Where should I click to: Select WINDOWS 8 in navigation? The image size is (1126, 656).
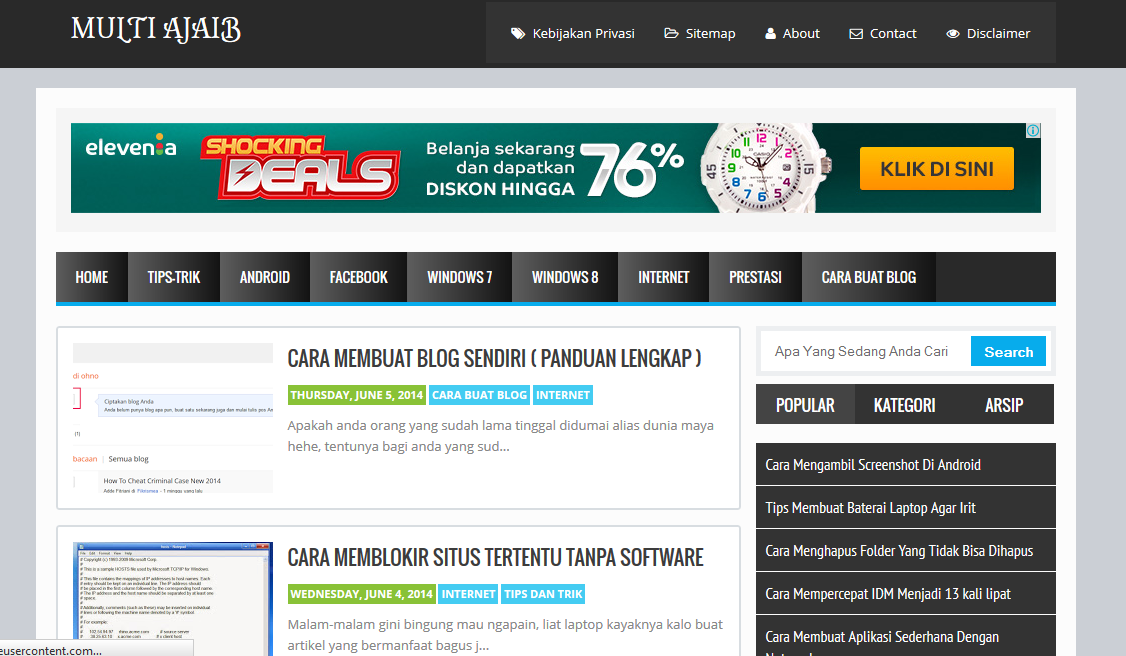coord(565,277)
